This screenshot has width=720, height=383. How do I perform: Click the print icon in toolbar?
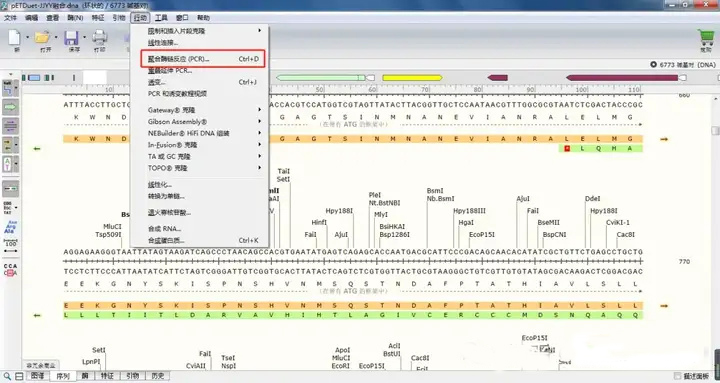coord(100,38)
